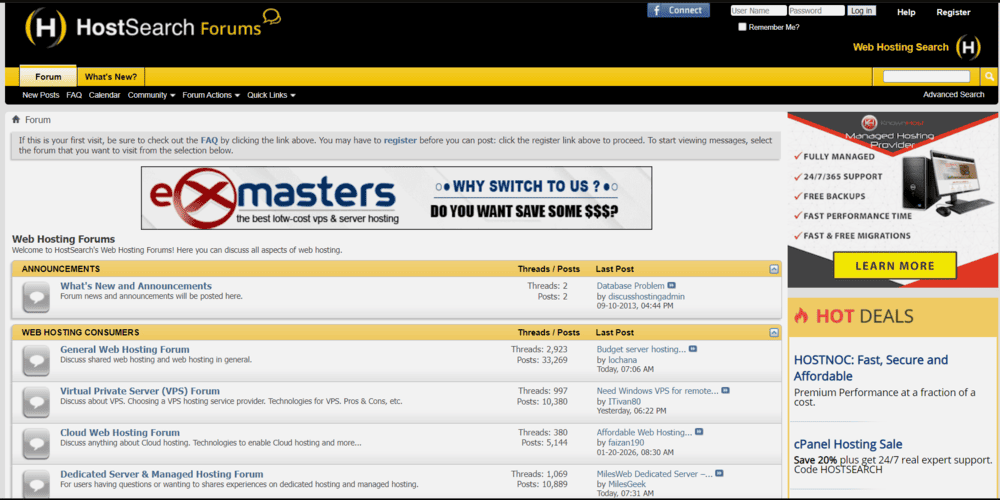Image resolution: width=1000 pixels, height=500 pixels.
Task: Open Dedicated Server & Managed Hosting Forum
Action: (x=161, y=474)
